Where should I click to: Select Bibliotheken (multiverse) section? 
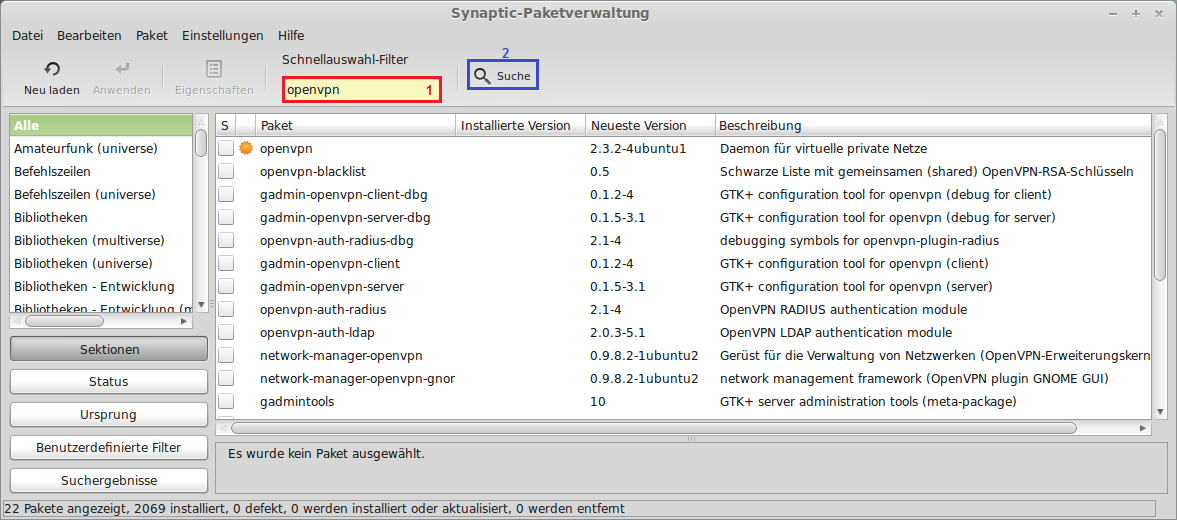click(x=101, y=241)
